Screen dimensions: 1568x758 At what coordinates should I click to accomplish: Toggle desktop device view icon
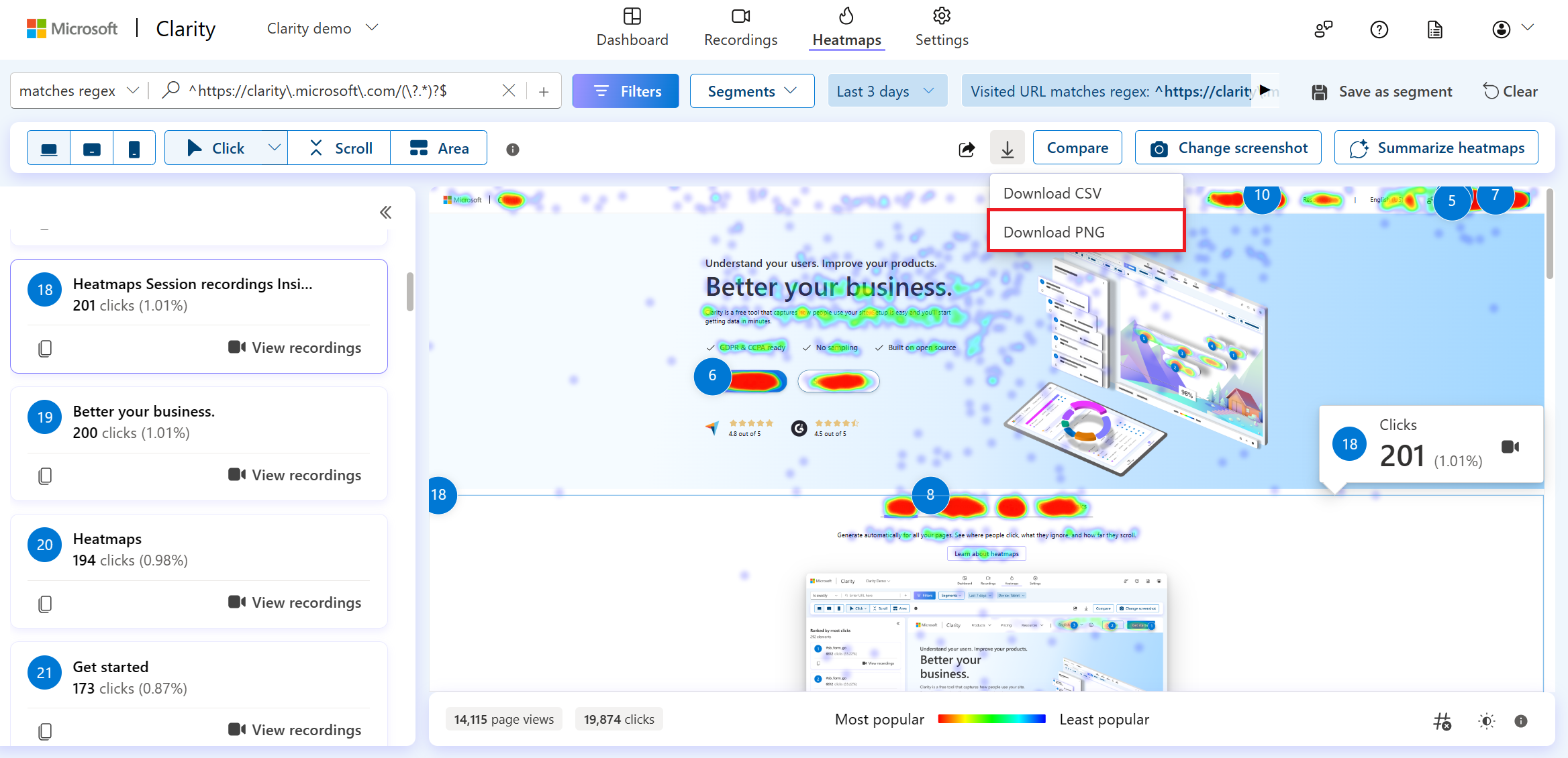coord(48,148)
